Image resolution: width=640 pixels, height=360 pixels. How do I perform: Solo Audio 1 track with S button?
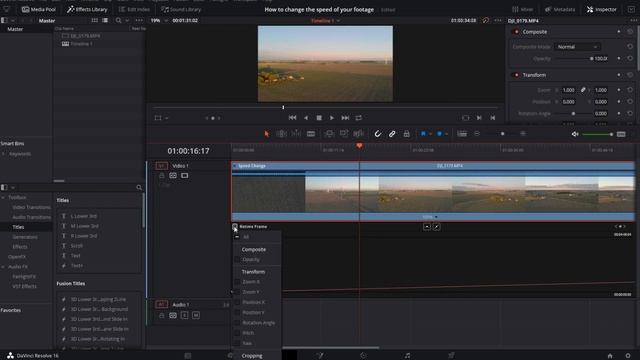[184, 315]
